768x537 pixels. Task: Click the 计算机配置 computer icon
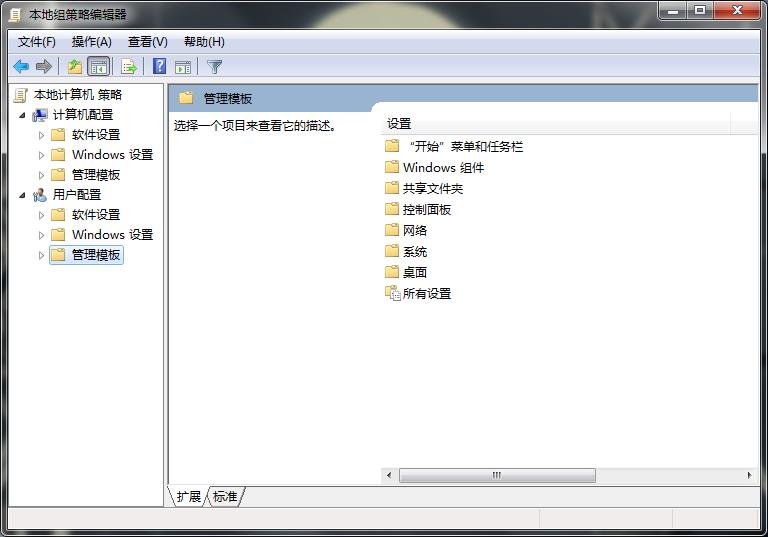click(40, 115)
